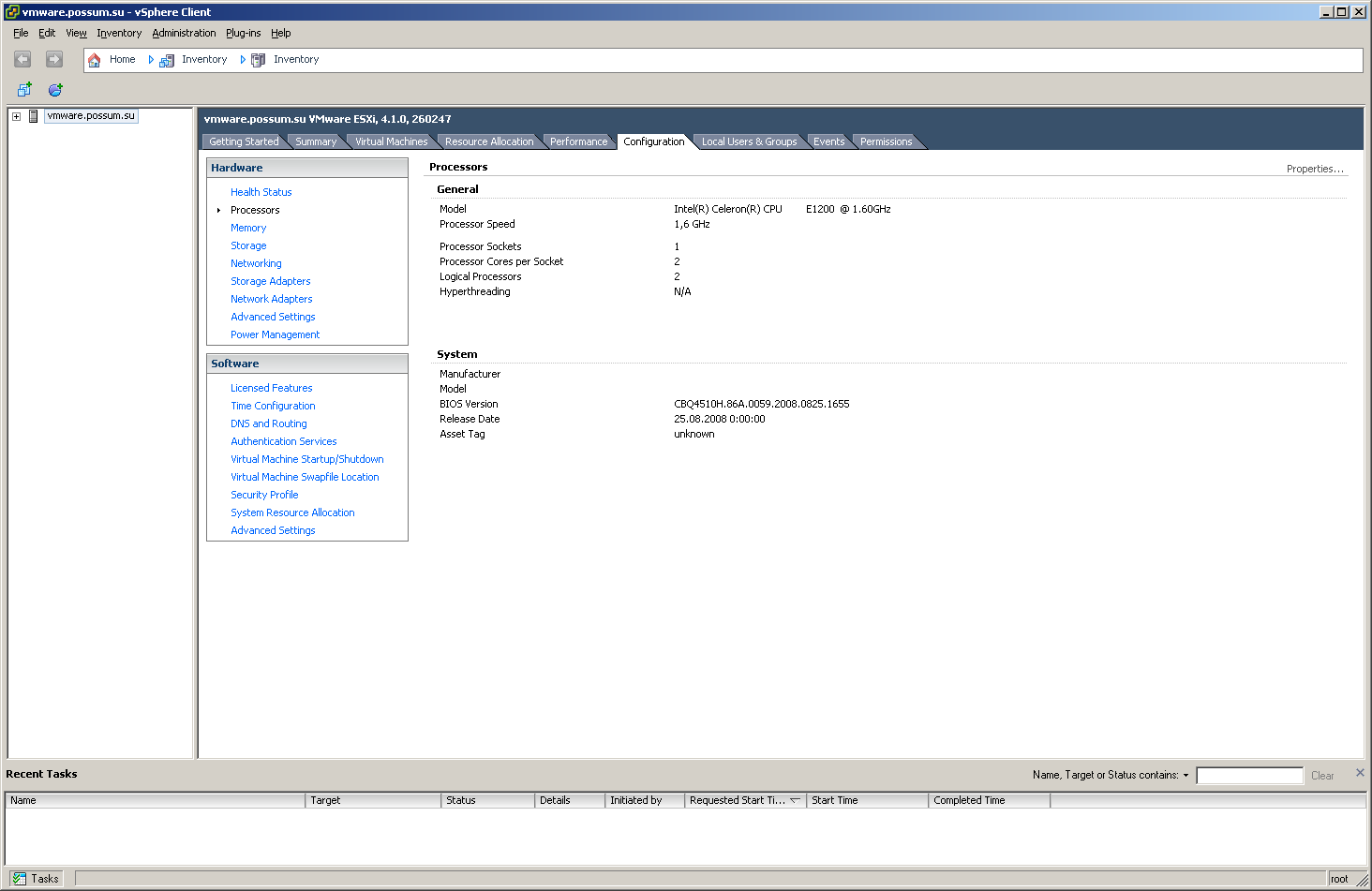This screenshot has width=1372, height=891.
Task: Open Virtual Machine Swapfile Location link
Action: pos(305,477)
